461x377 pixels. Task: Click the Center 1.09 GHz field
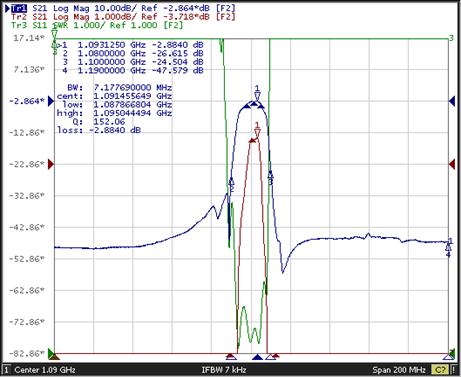pyautogui.click(x=45, y=370)
